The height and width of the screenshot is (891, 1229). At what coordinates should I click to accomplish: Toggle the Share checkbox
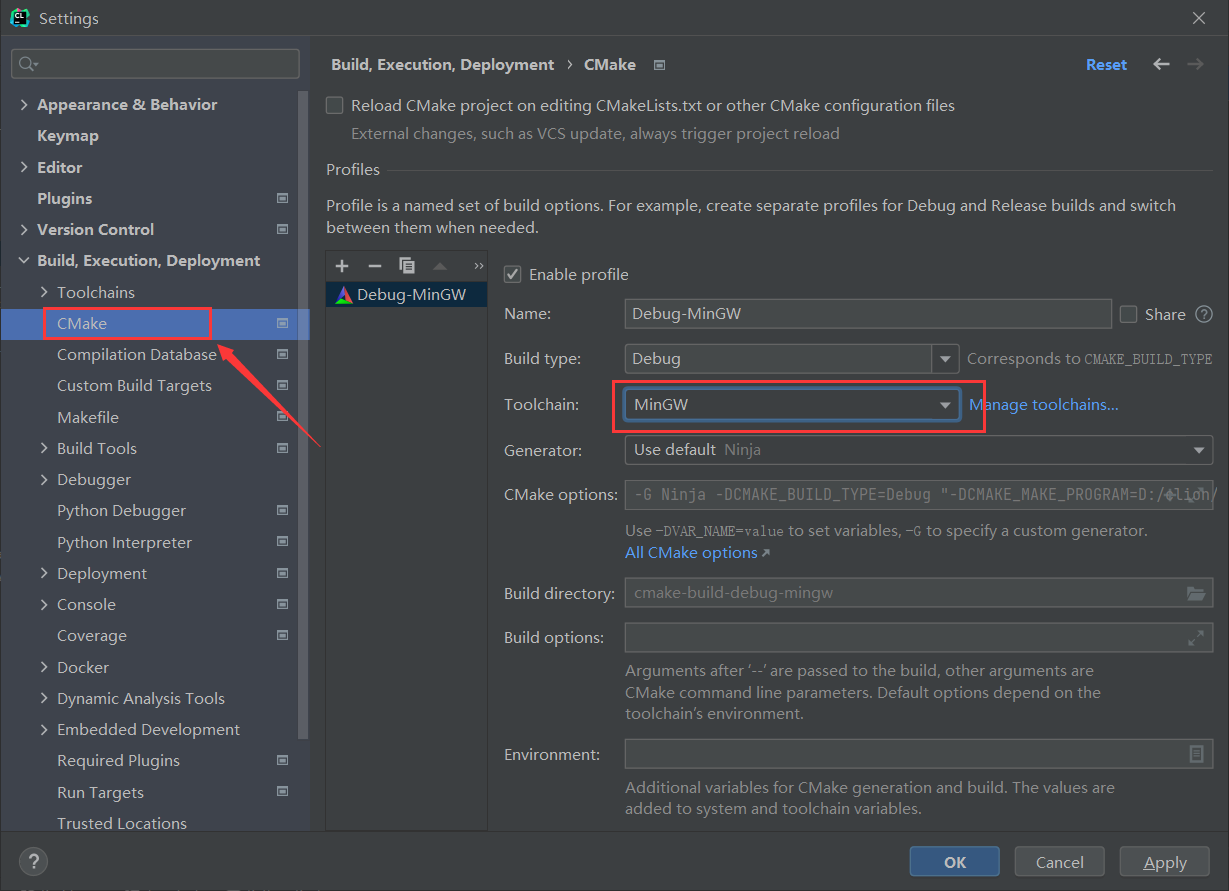click(1128, 314)
